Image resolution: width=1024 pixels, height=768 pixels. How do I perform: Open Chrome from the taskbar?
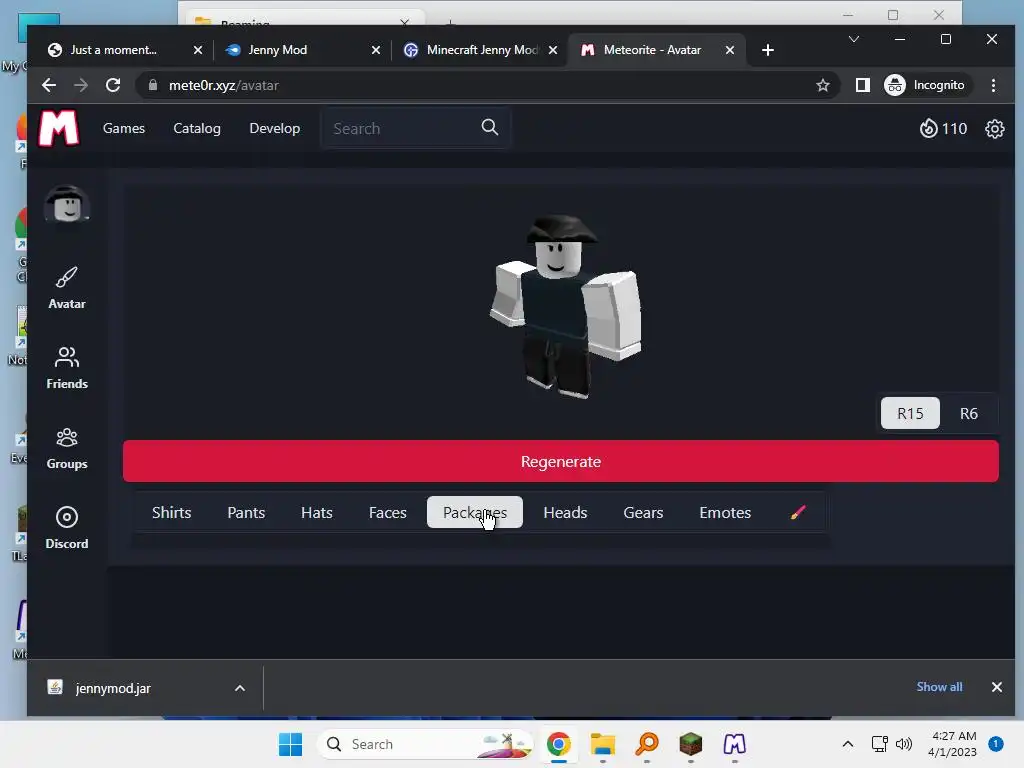point(559,744)
